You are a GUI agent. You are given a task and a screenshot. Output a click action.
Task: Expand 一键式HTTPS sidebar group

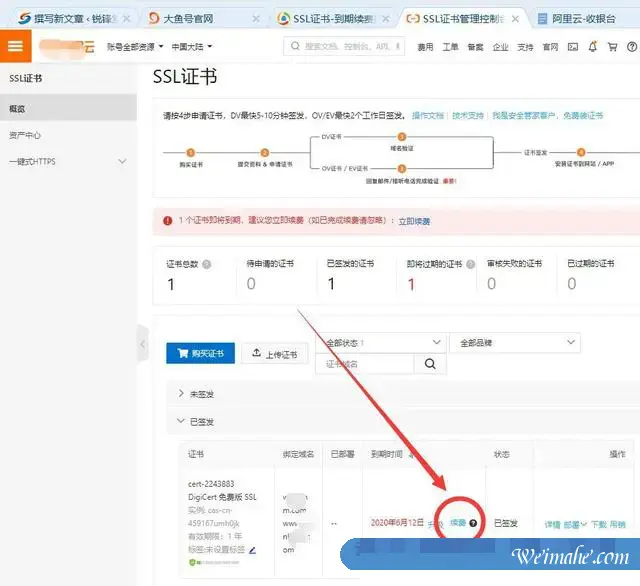click(68, 162)
